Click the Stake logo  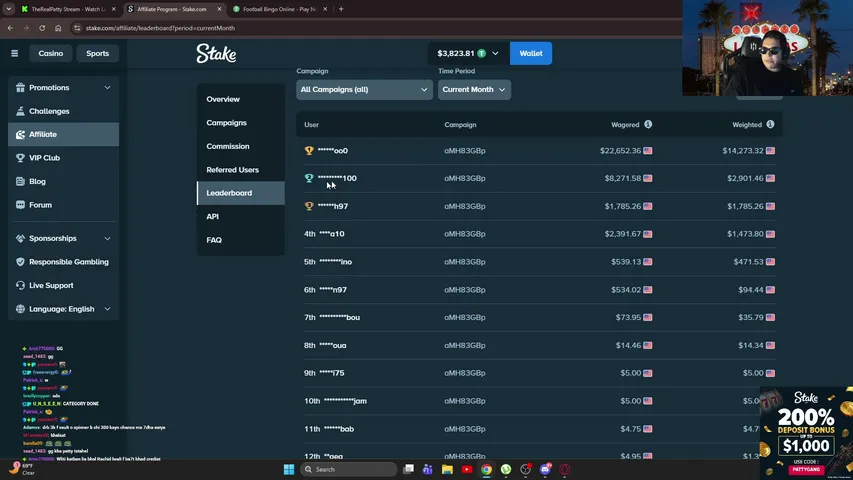click(216, 53)
